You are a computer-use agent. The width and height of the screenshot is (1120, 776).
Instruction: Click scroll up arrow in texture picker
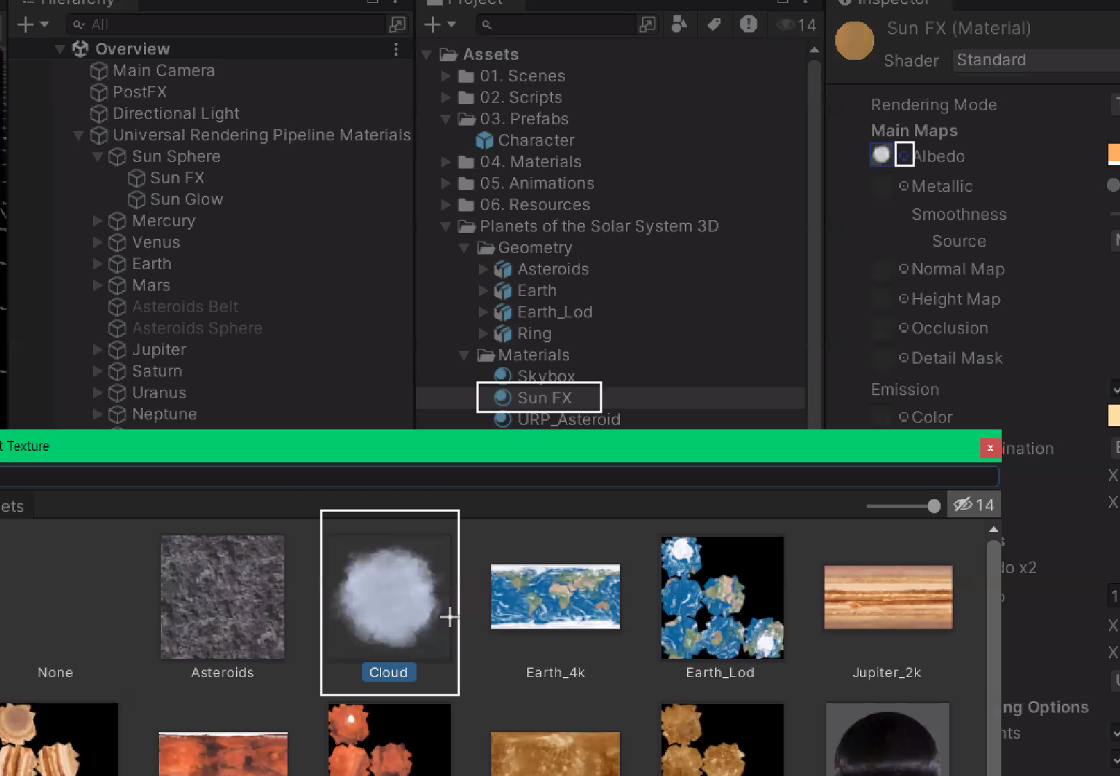point(993,529)
